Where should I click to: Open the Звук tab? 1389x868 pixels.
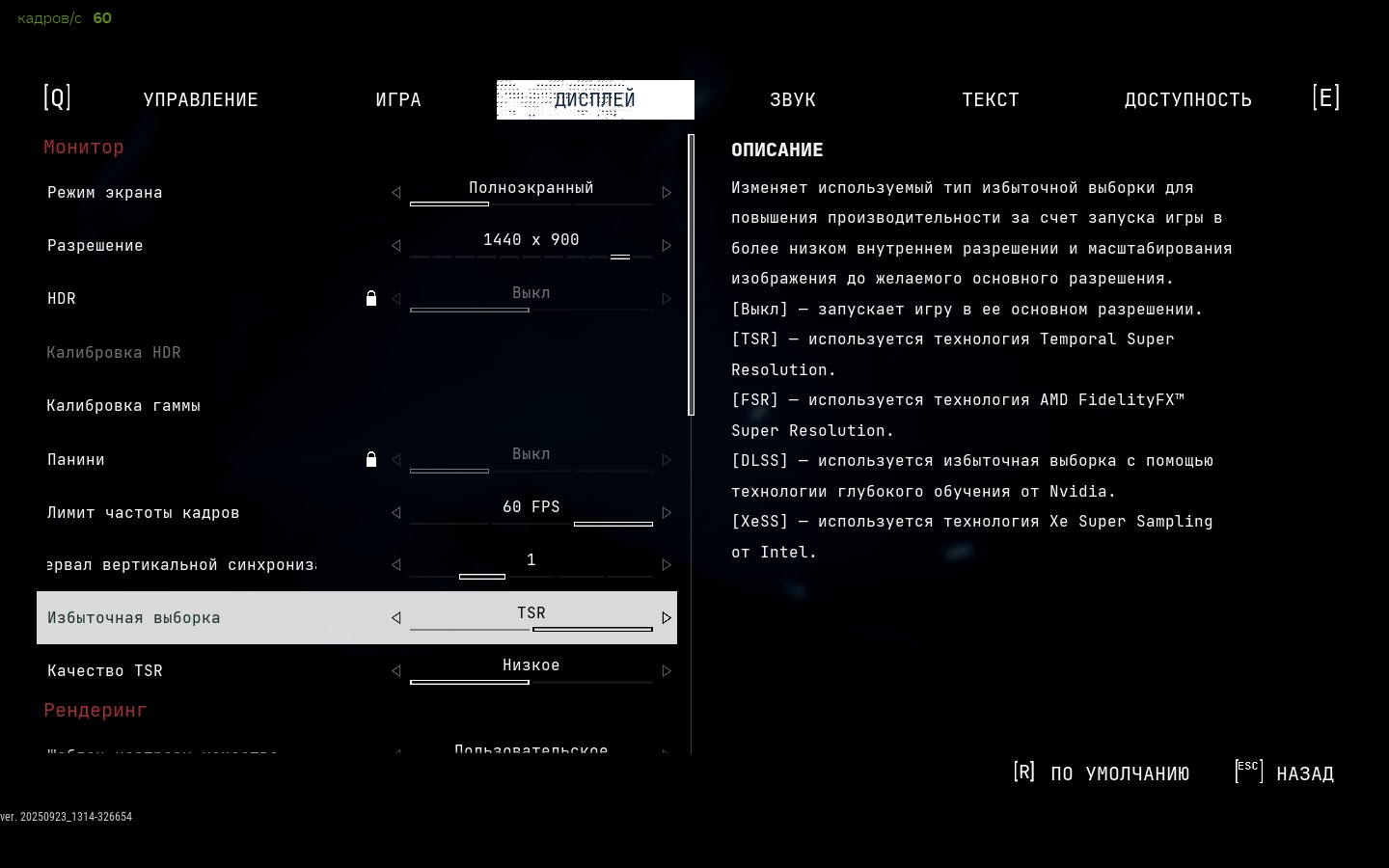click(793, 99)
